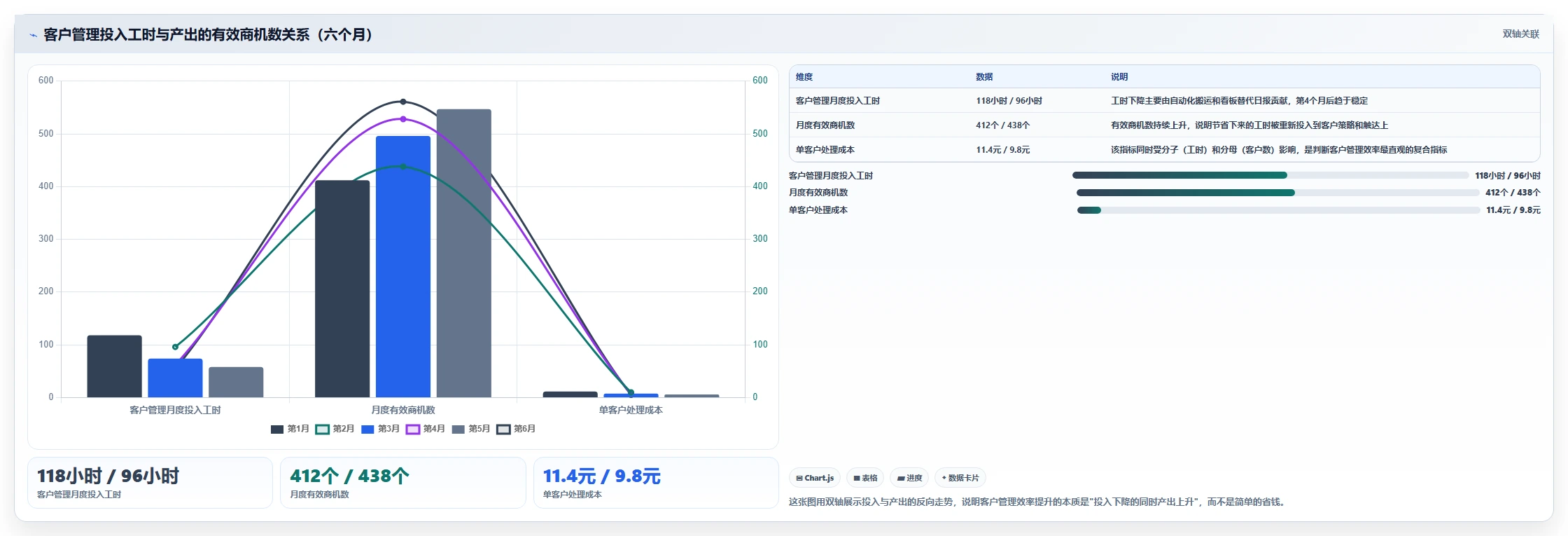Screen dimensions: 1568x536
Task: Click the teal line's peak data point
Action: [403, 166]
